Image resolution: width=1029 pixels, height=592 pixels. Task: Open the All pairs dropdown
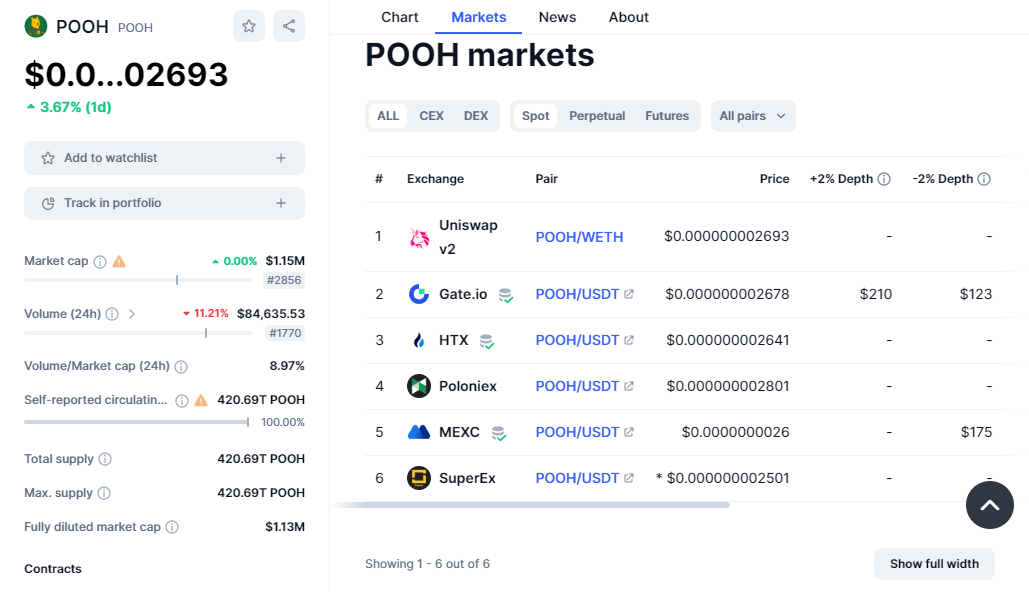(x=753, y=116)
